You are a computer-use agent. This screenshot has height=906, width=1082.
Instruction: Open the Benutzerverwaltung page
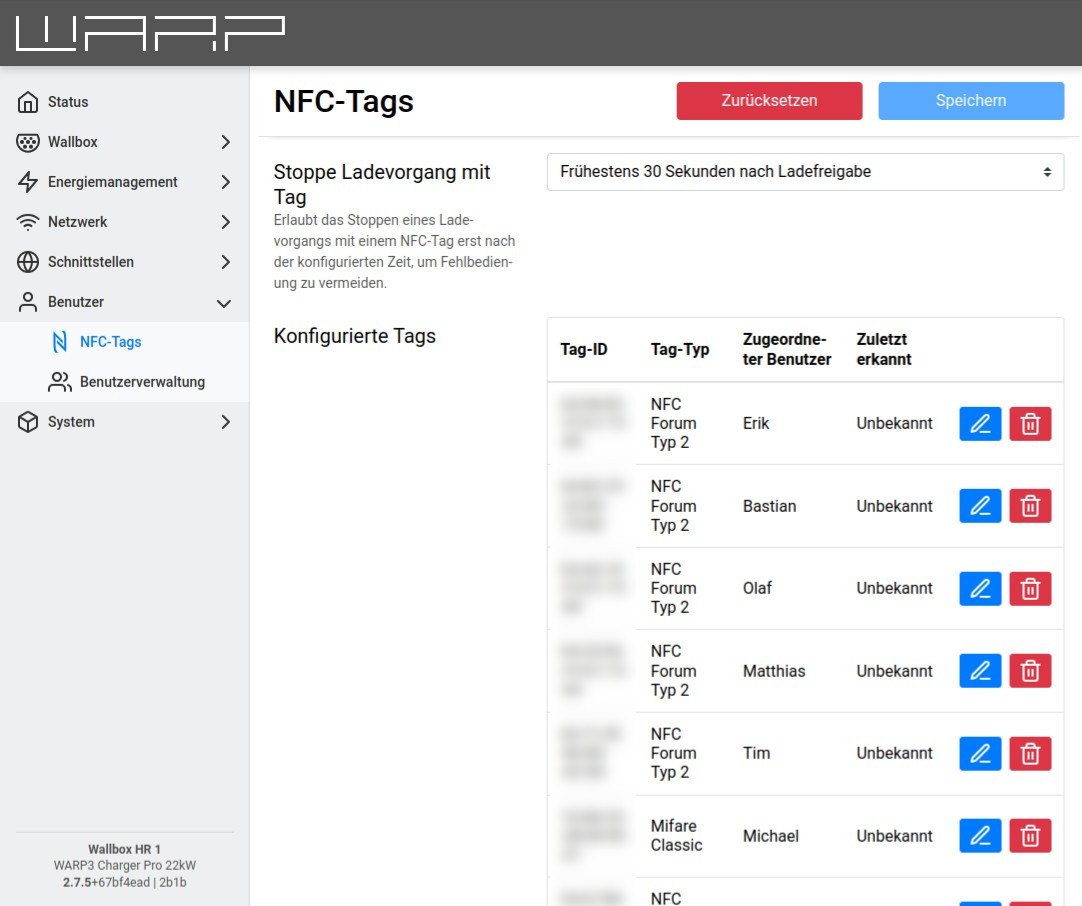coord(141,382)
